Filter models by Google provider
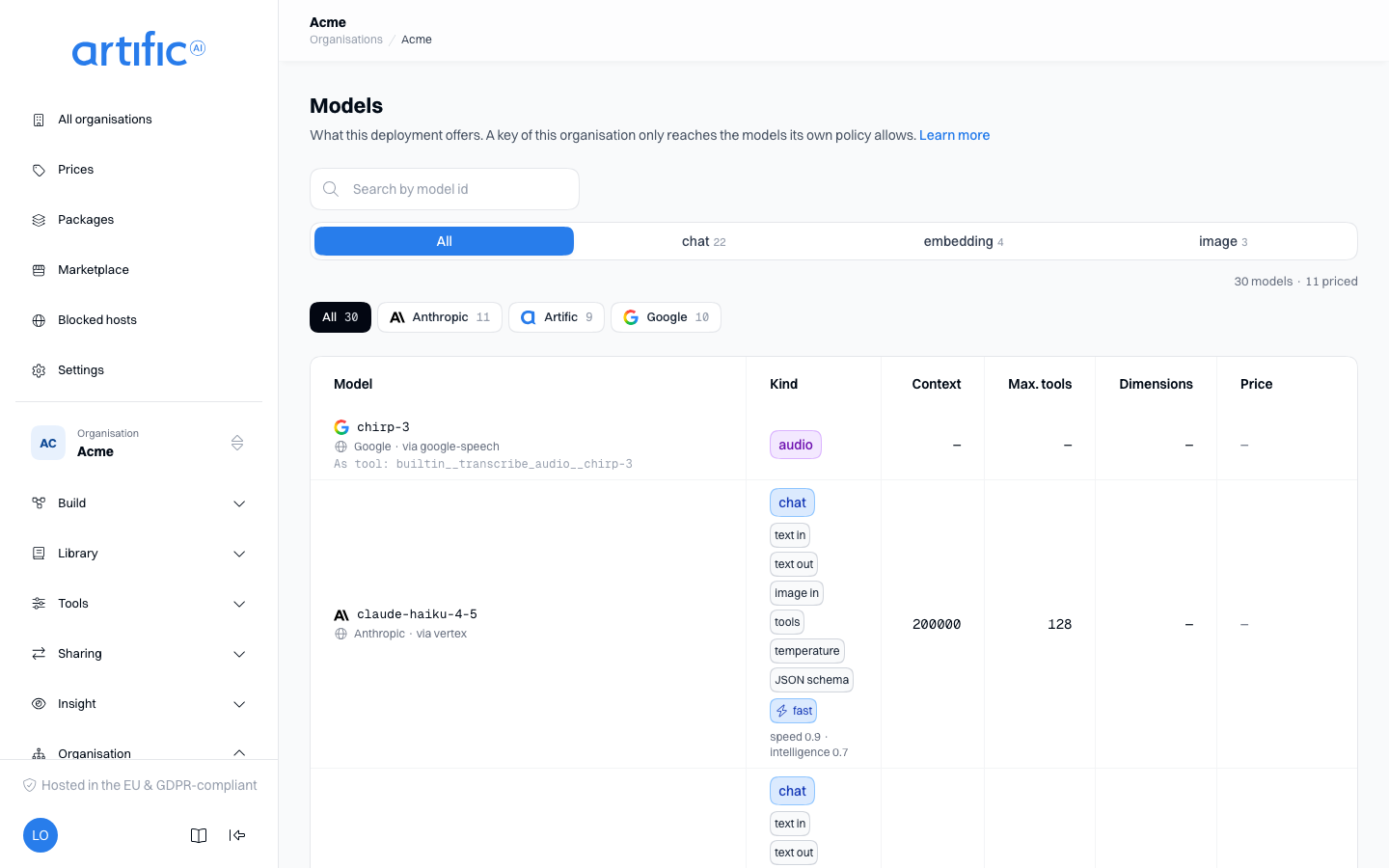 click(666, 317)
